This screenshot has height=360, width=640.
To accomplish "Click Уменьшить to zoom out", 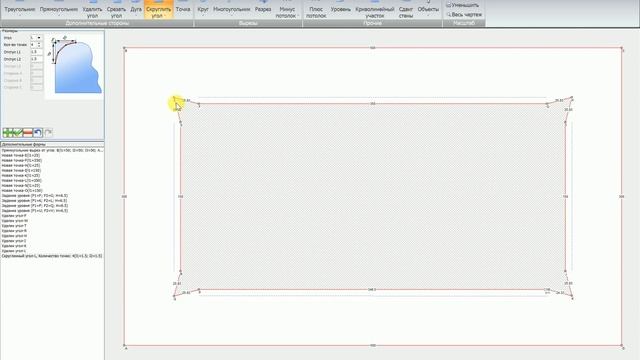I will (x=462, y=5).
